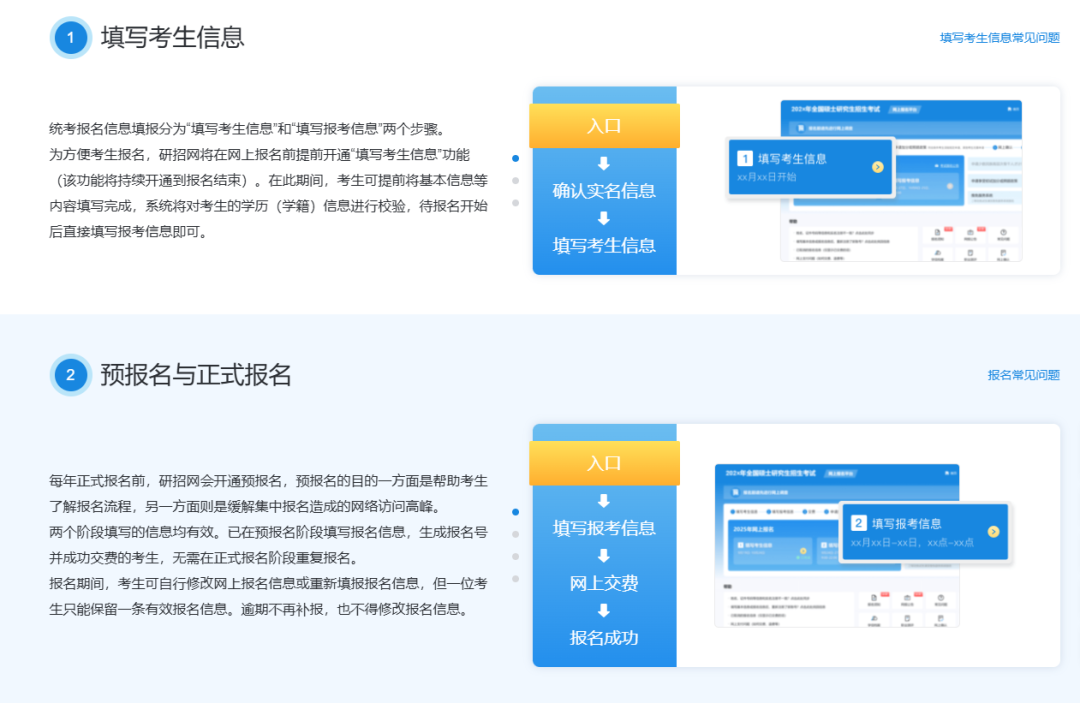
Task: Select third carousel dot in 填写考生信息 section
Action: 515,203
